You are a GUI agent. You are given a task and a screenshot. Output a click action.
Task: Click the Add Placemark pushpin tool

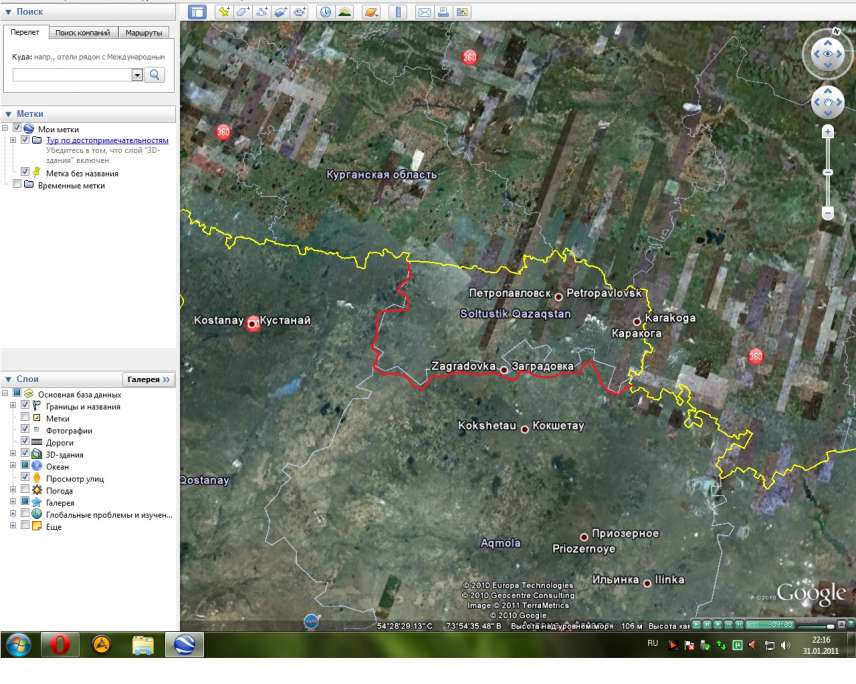[224, 12]
